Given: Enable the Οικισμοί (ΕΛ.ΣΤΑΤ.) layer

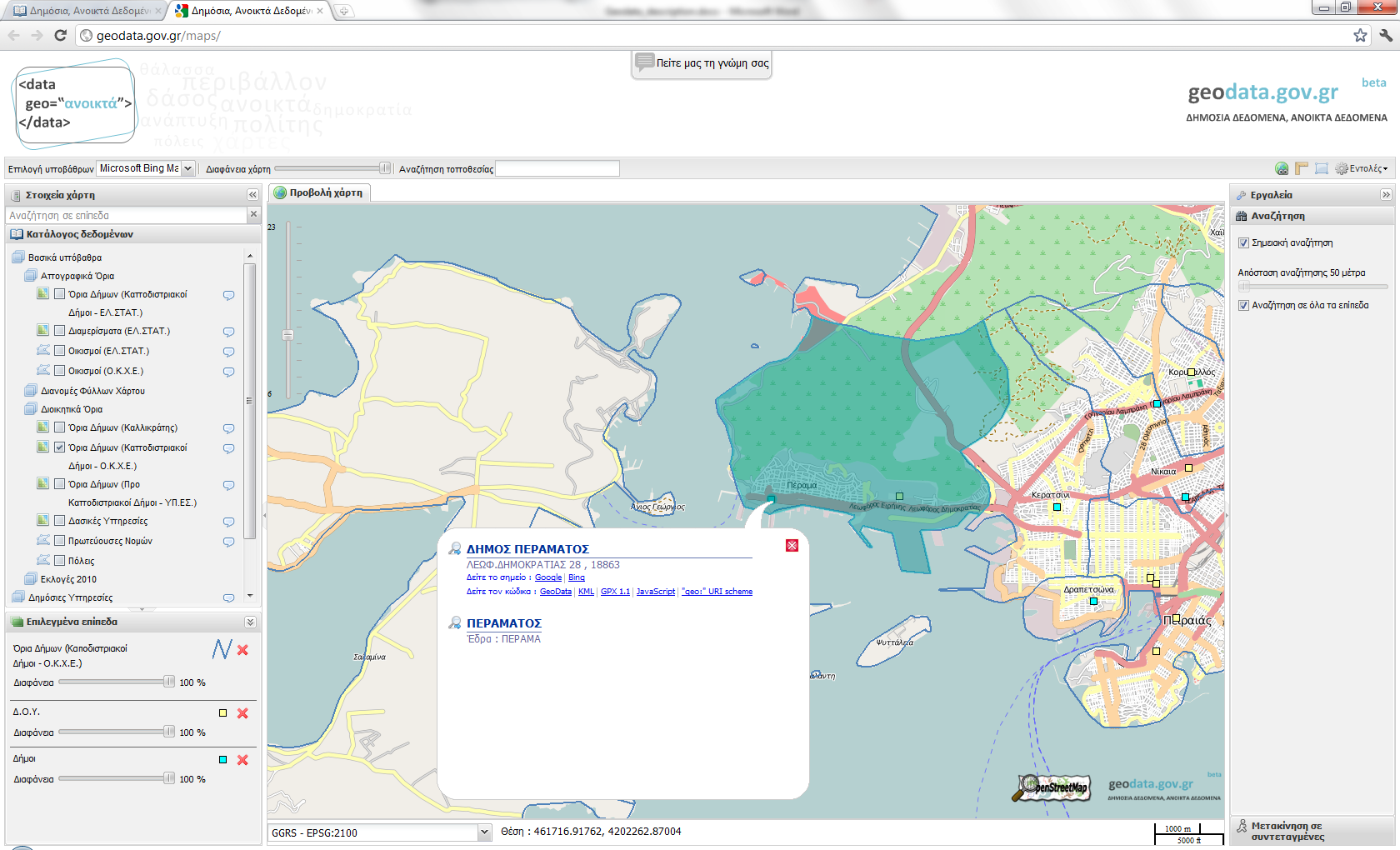Looking at the screenshot, I should [60, 351].
